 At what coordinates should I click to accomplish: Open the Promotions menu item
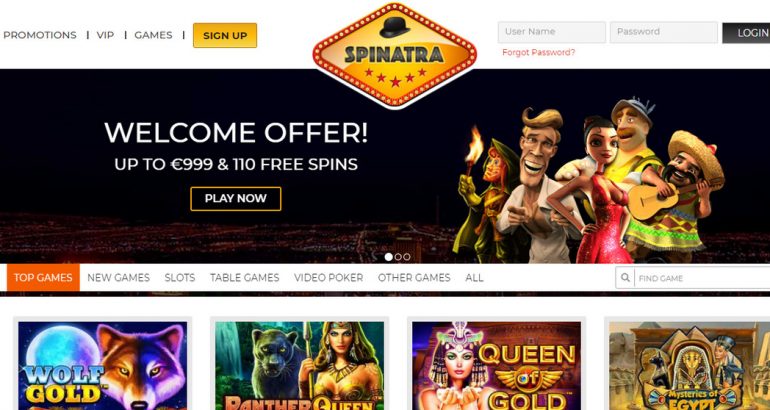pyautogui.click(x=40, y=35)
